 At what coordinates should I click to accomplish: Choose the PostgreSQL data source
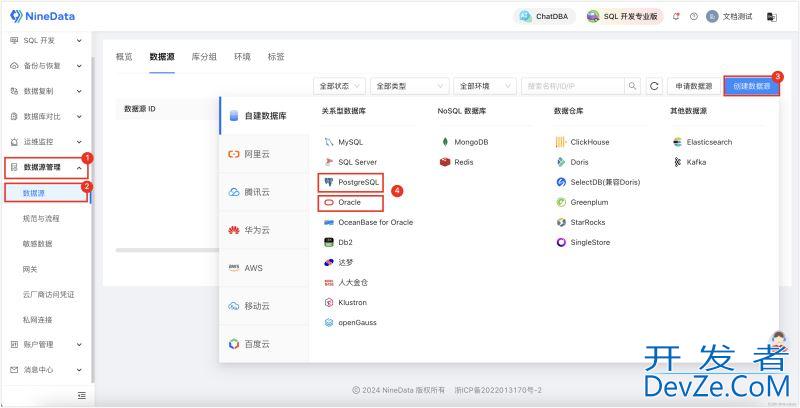pos(352,182)
